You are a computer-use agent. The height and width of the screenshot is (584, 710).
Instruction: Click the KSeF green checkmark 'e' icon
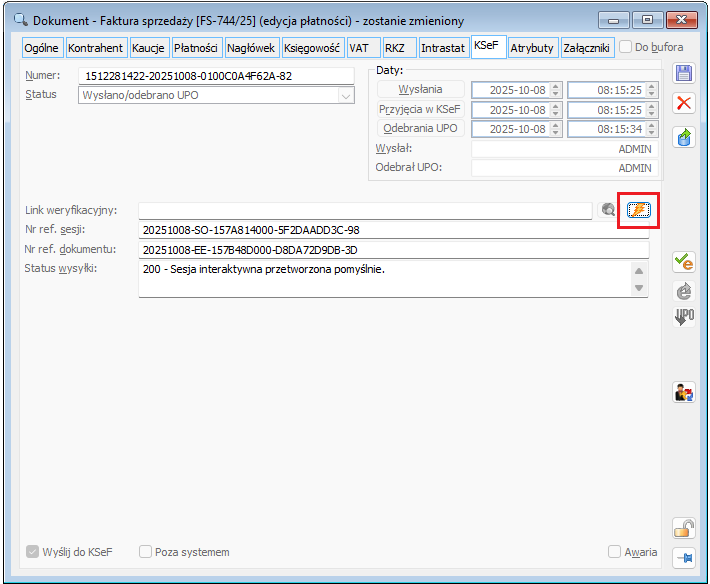684,262
